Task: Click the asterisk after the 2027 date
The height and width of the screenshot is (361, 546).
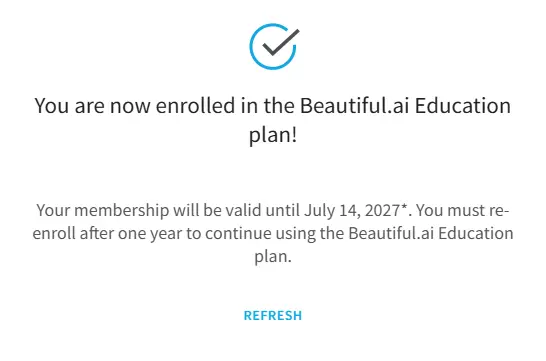Action: click(x=404, y=207)
